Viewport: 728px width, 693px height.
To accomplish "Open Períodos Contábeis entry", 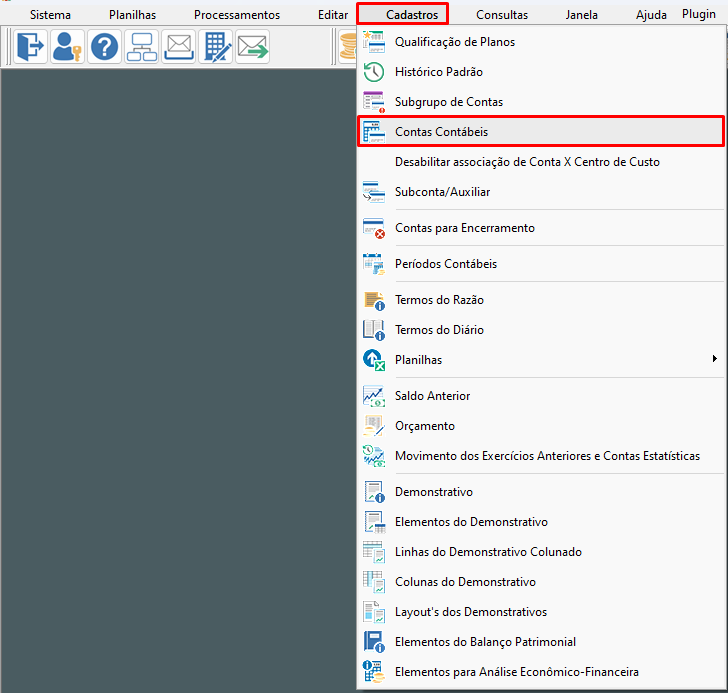I will (x=541, y=264).
